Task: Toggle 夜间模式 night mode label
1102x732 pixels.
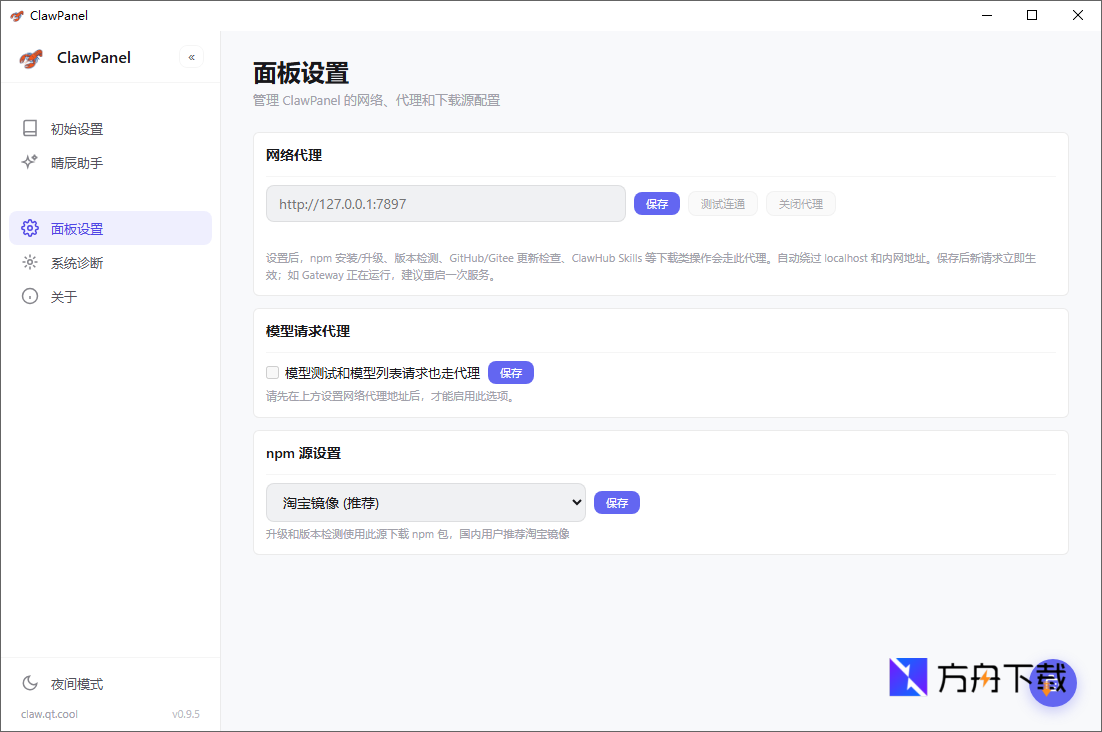Action: pyautogui.click(x=77, y=684)
